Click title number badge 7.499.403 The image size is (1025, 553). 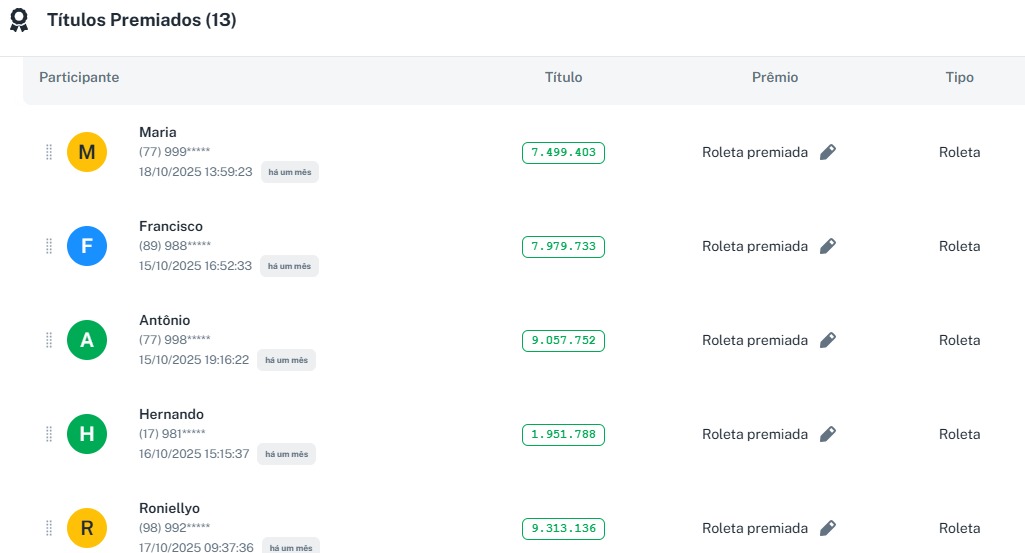[x=563, y=152]
